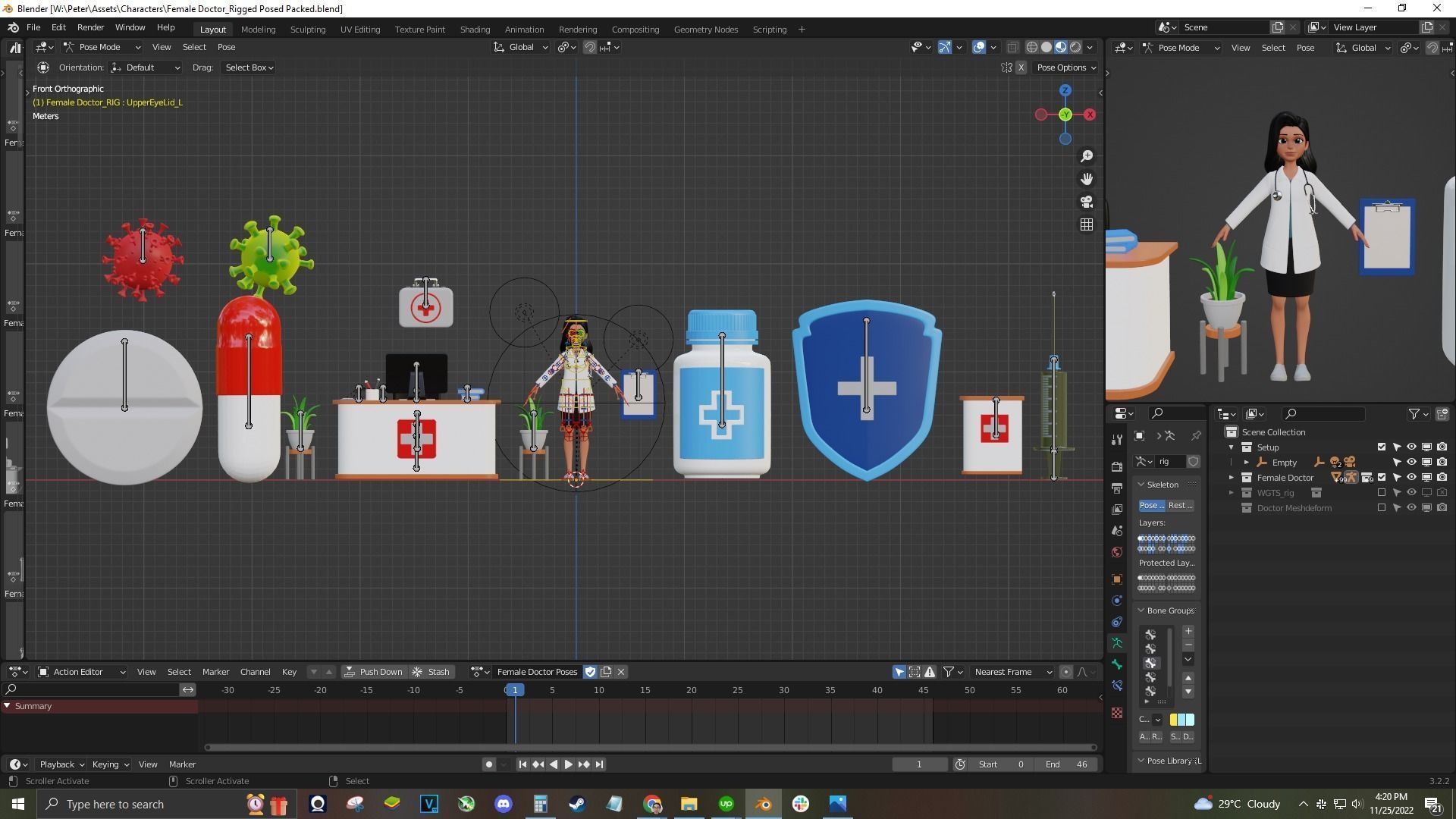This screenshot has width=1456, height=819.
Task: Click the Stash action button
Action: pyautogui.click(x=431, y=672)
